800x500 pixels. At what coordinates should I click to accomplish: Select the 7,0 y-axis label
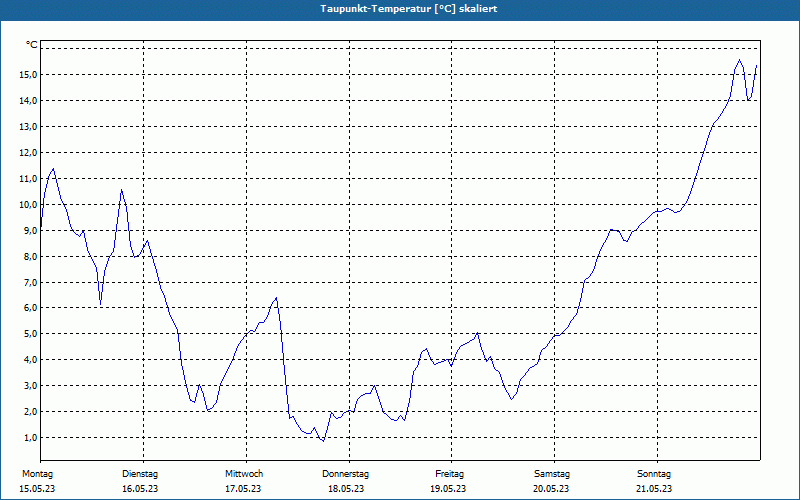coord(30,283)
